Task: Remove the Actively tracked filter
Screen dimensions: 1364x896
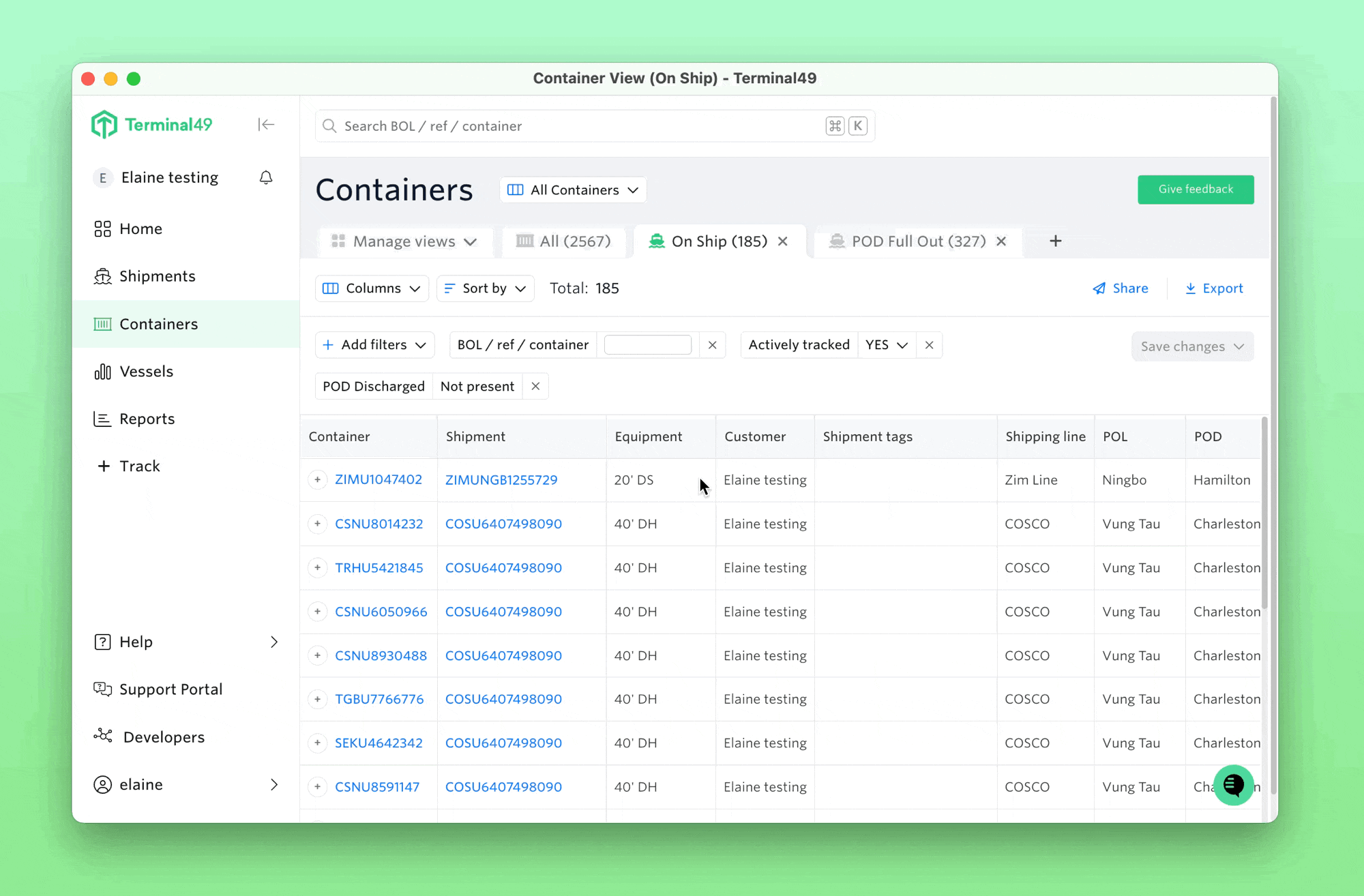Action: click(x=929, y=345)
